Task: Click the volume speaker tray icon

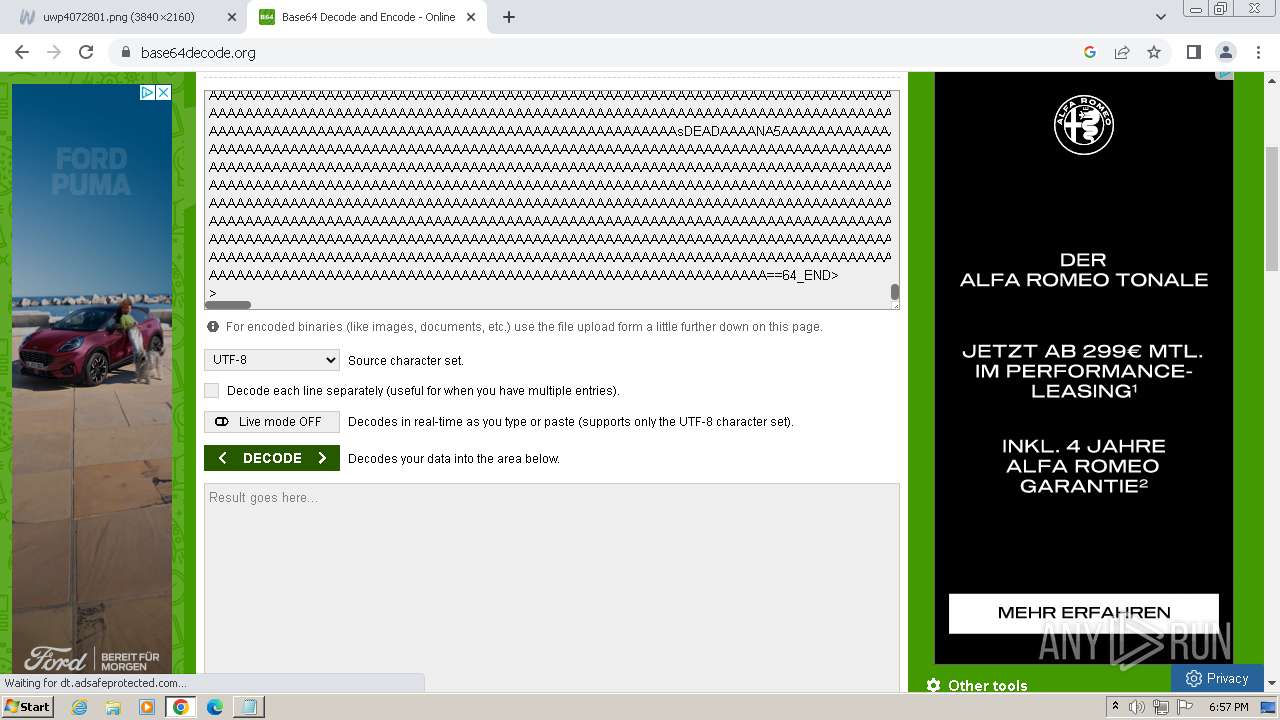Action: 1137,707
